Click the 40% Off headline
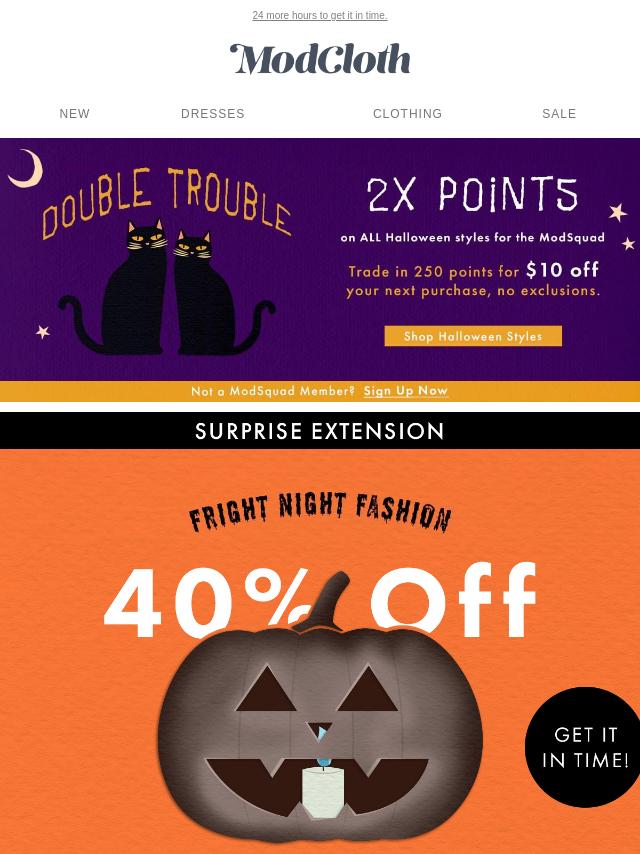 [x=320, y=602]
